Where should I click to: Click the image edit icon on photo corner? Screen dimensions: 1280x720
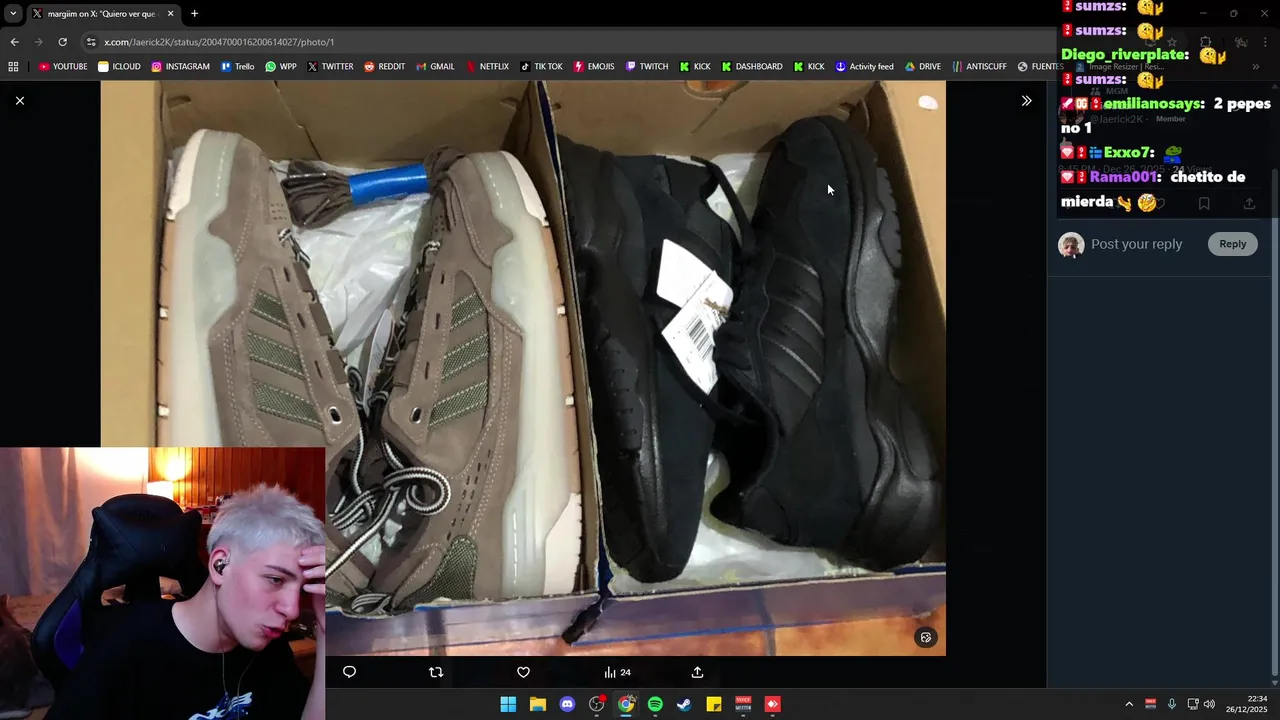[926, 637]
